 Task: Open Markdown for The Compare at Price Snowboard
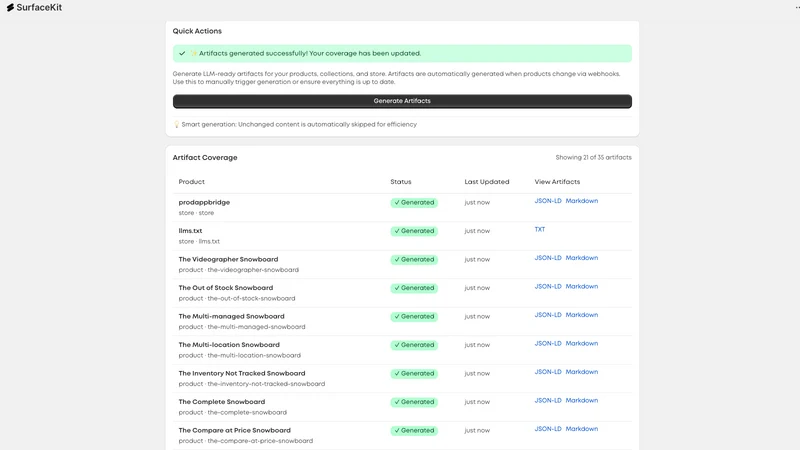coord(582,430)
